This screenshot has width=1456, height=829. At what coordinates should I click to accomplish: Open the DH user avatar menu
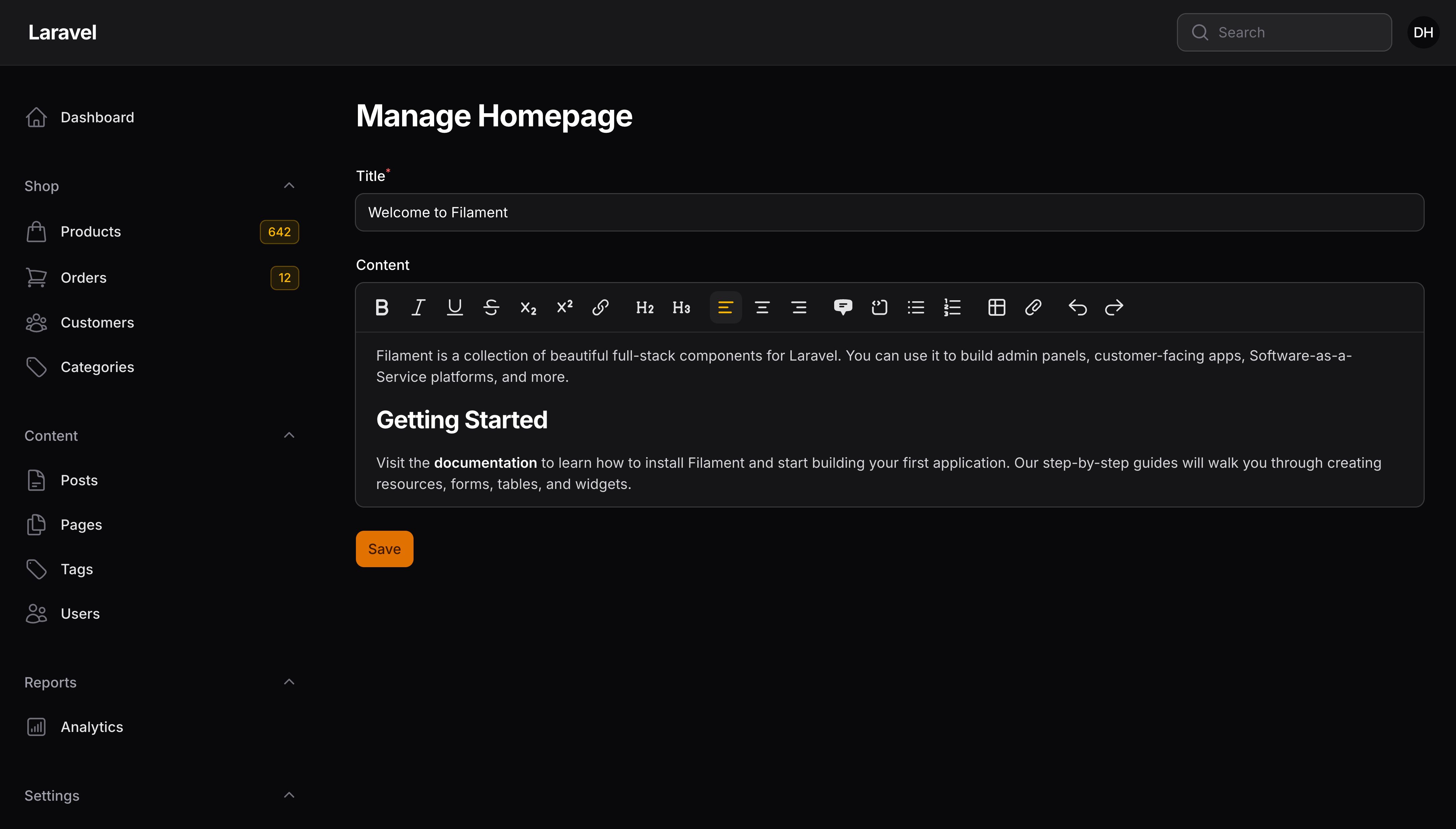[x=1423, y=32]
